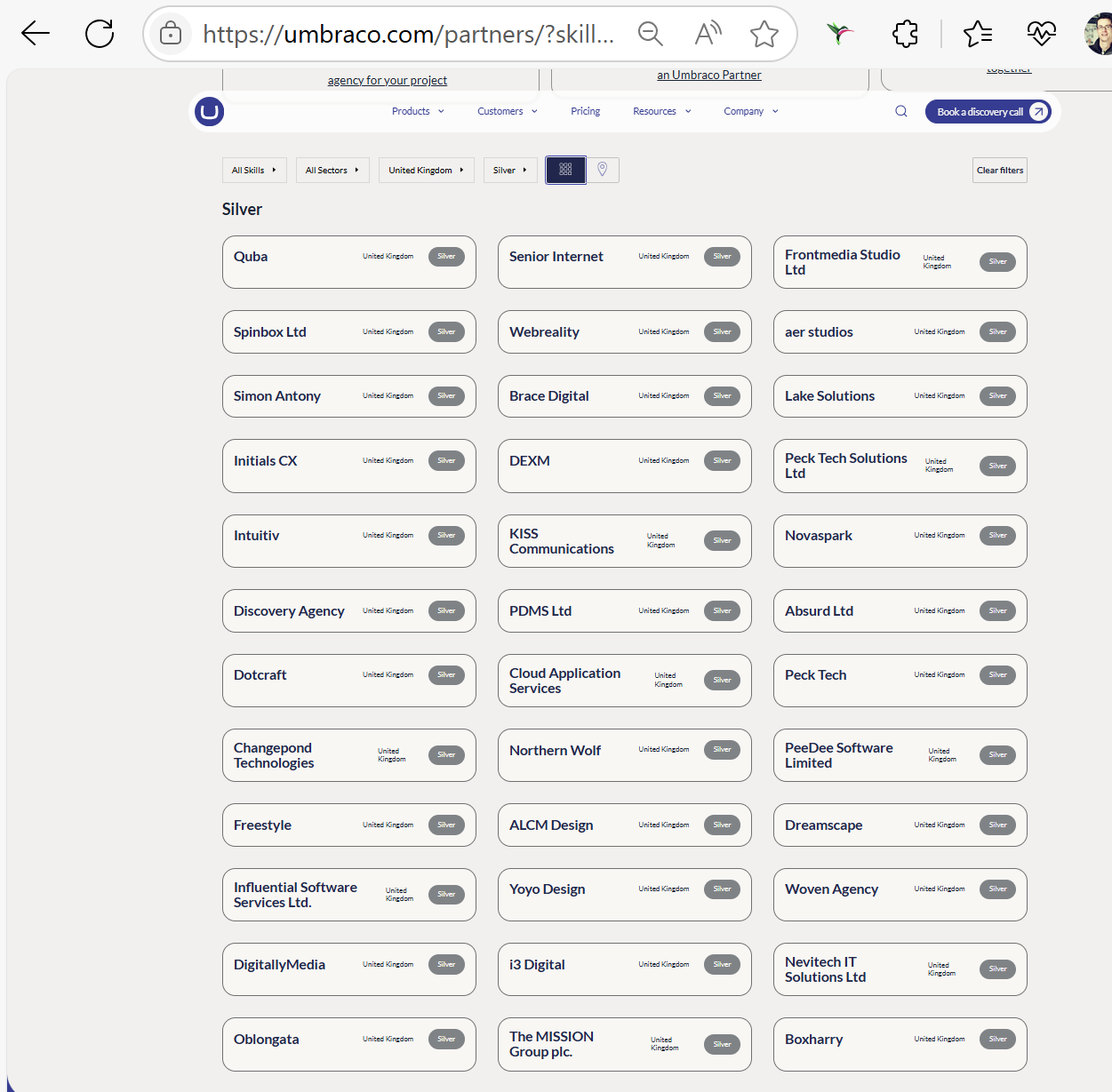Open the browser profile avatar
This screenshot has height=1092, width=1112.
click(x=1099, y=34)
